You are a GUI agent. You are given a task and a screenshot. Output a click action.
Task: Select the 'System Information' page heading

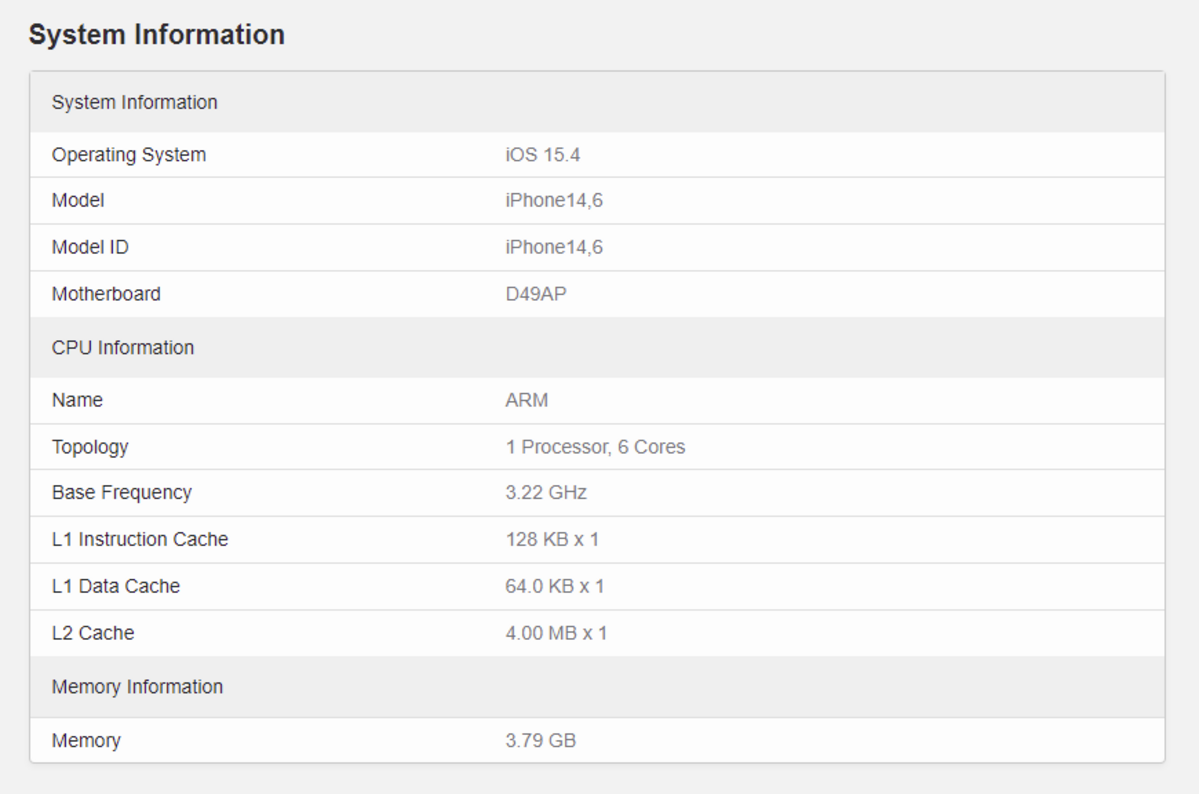click(x=157, y=35)
